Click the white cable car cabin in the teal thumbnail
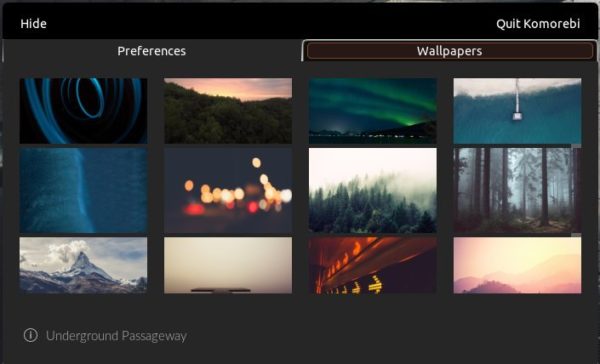This screenshot has width=600, height=364. pyautogui.click(x=517, y=115)
